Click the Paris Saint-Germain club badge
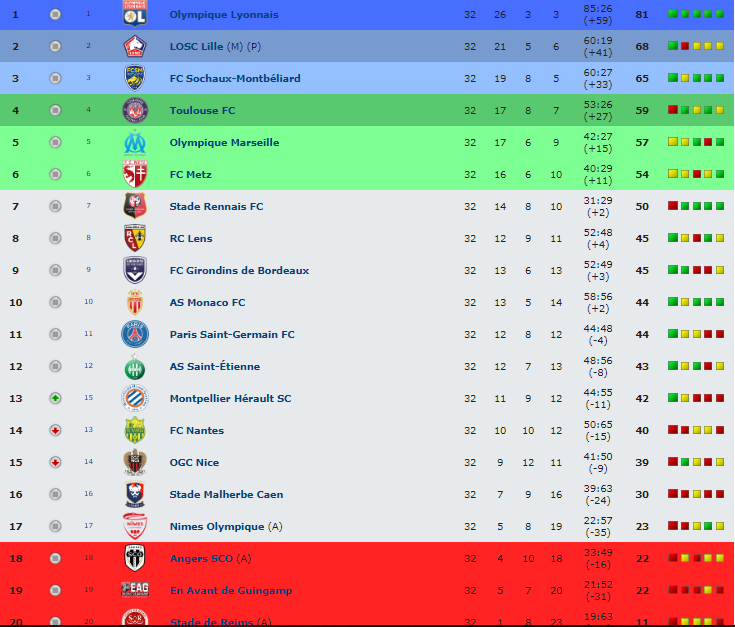735x627 pixels. click(135, 334)
